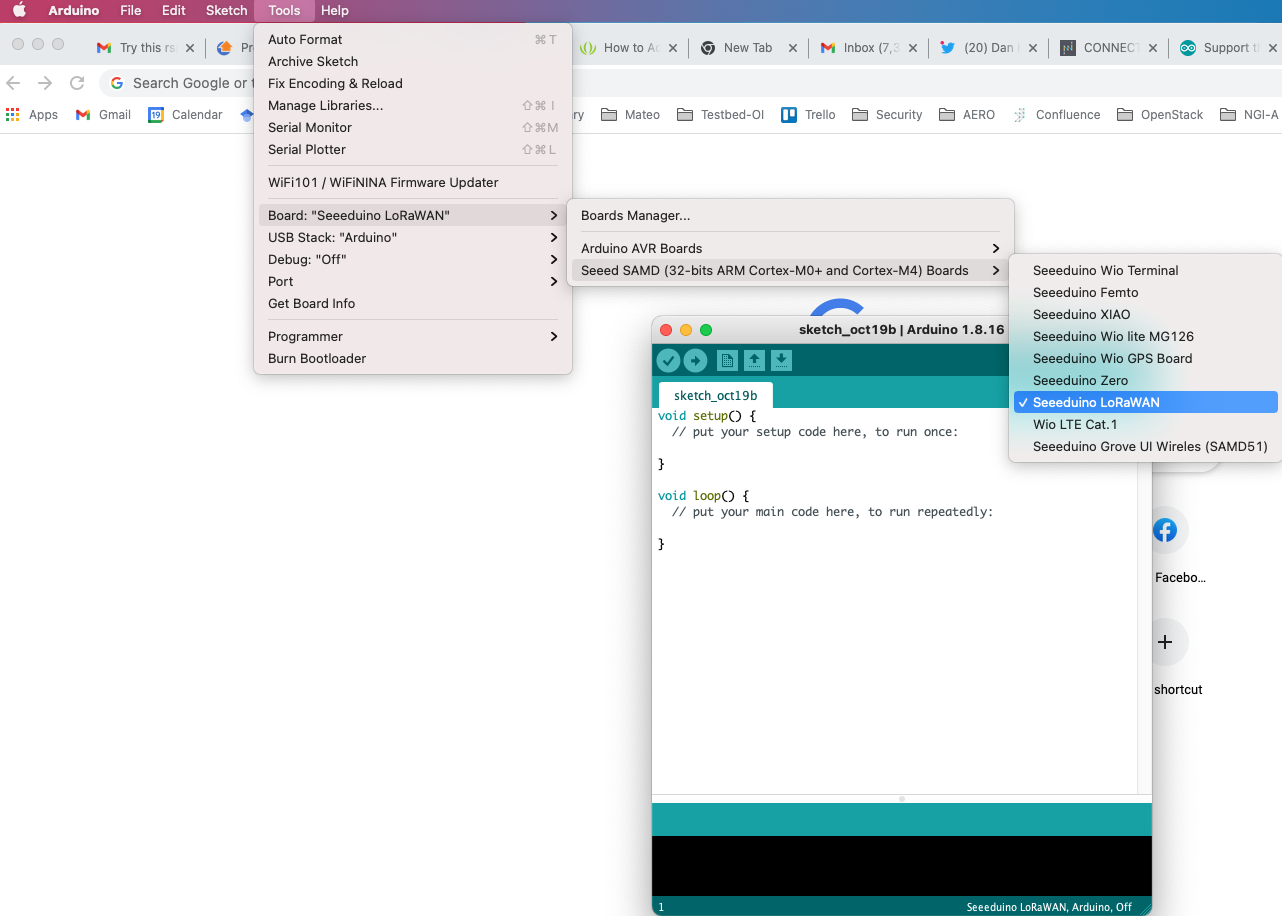The width and height of the screenshot is (1282, 916).
Task: Click the Upload arrow button in Arduino toolbar
Action: click(x=695, y=361)
